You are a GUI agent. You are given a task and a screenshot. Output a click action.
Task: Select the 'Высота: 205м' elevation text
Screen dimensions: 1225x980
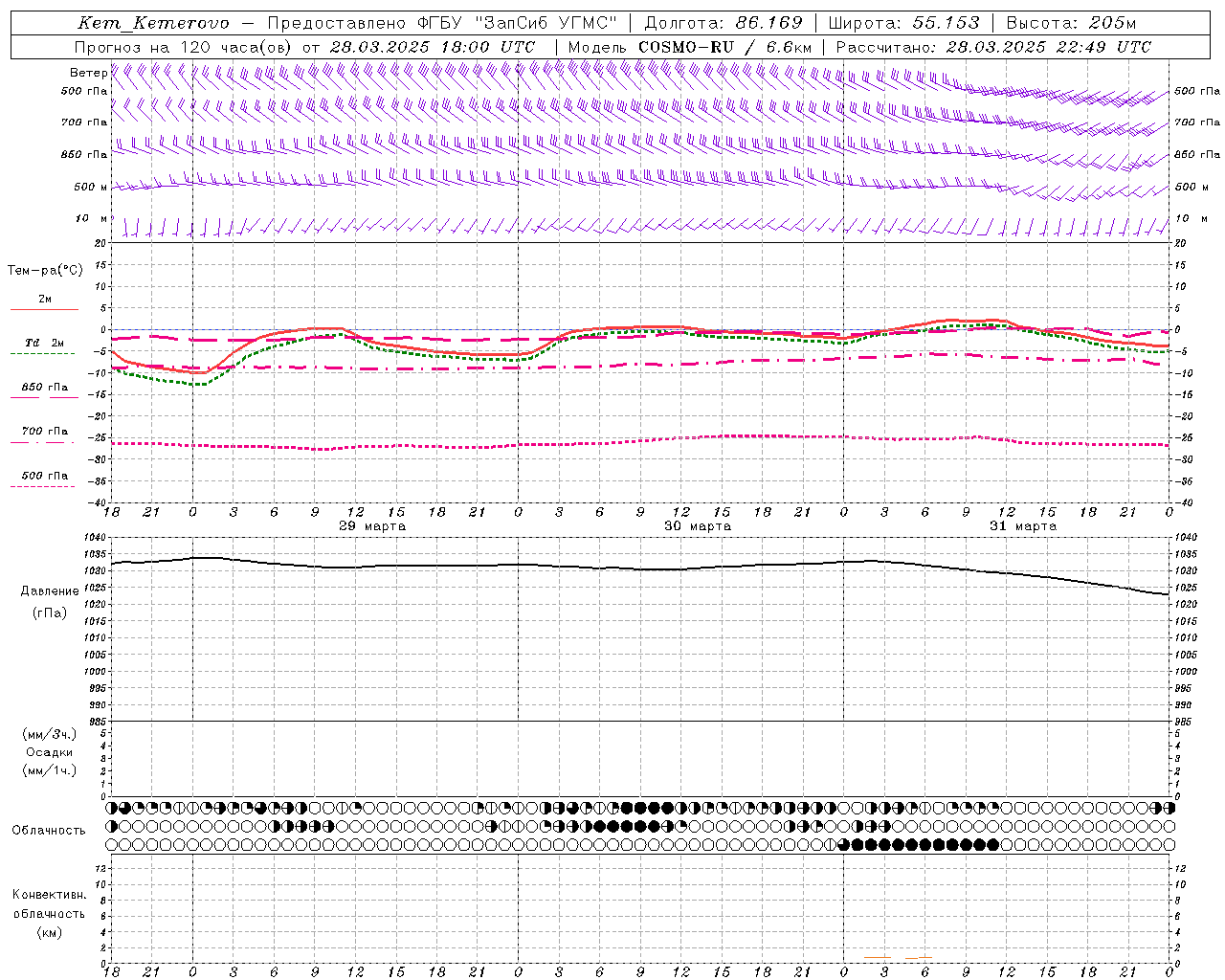coord(1071,23)
